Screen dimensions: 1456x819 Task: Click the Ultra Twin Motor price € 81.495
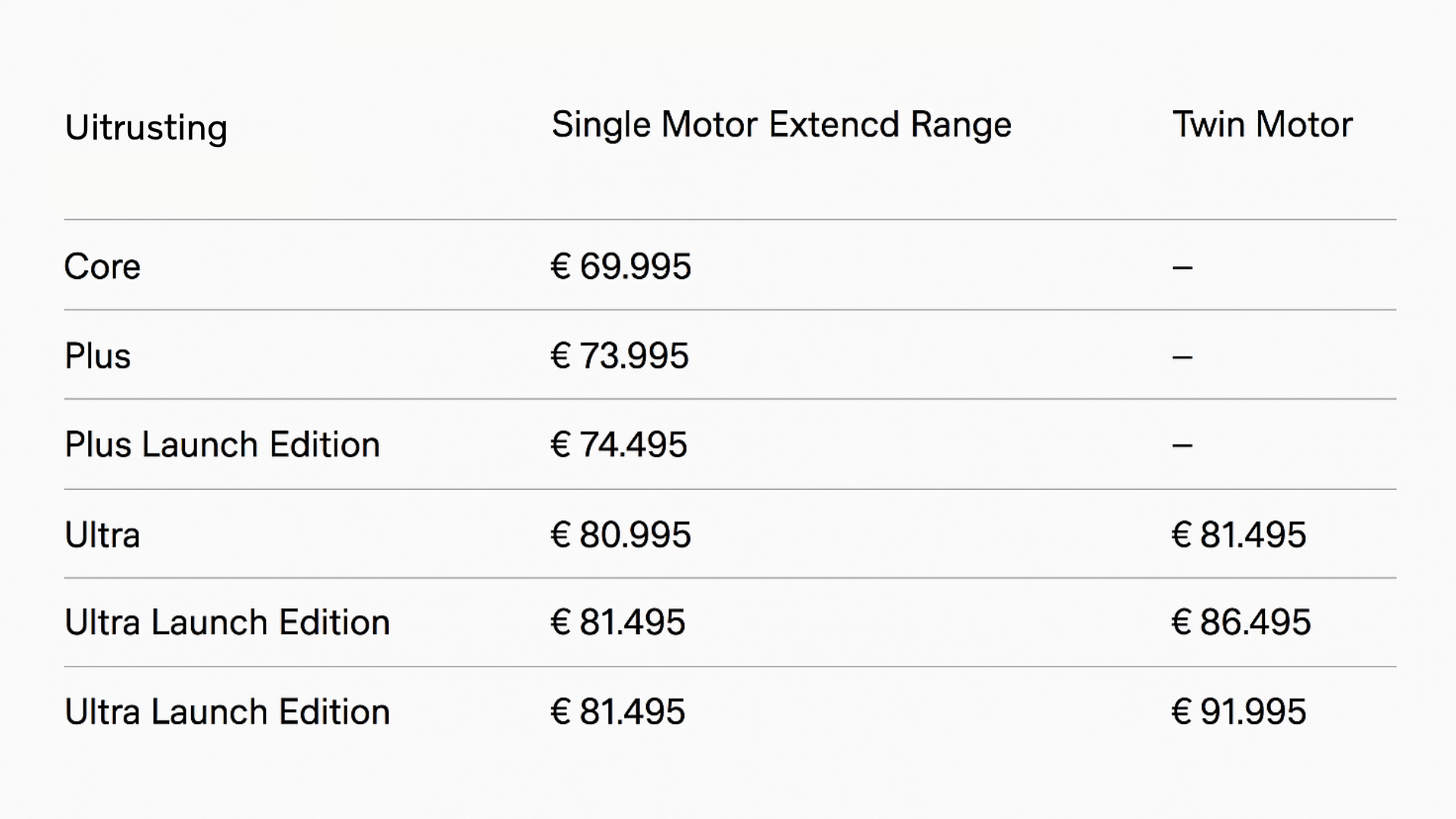pos(1239,535)
